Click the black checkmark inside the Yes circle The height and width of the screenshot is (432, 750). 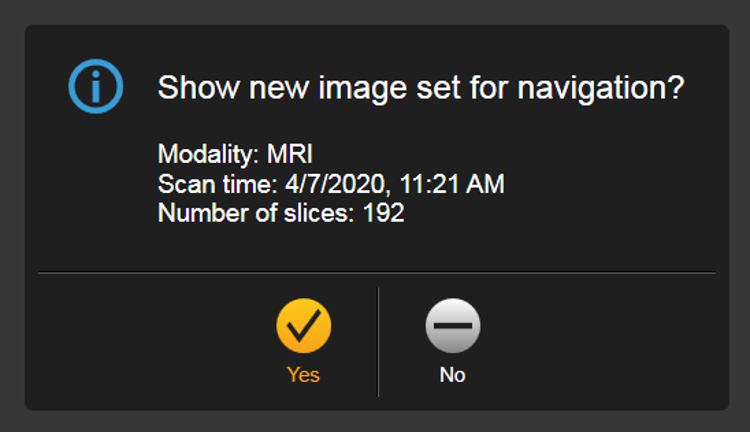pyautogui.click(x=303, y=325)
